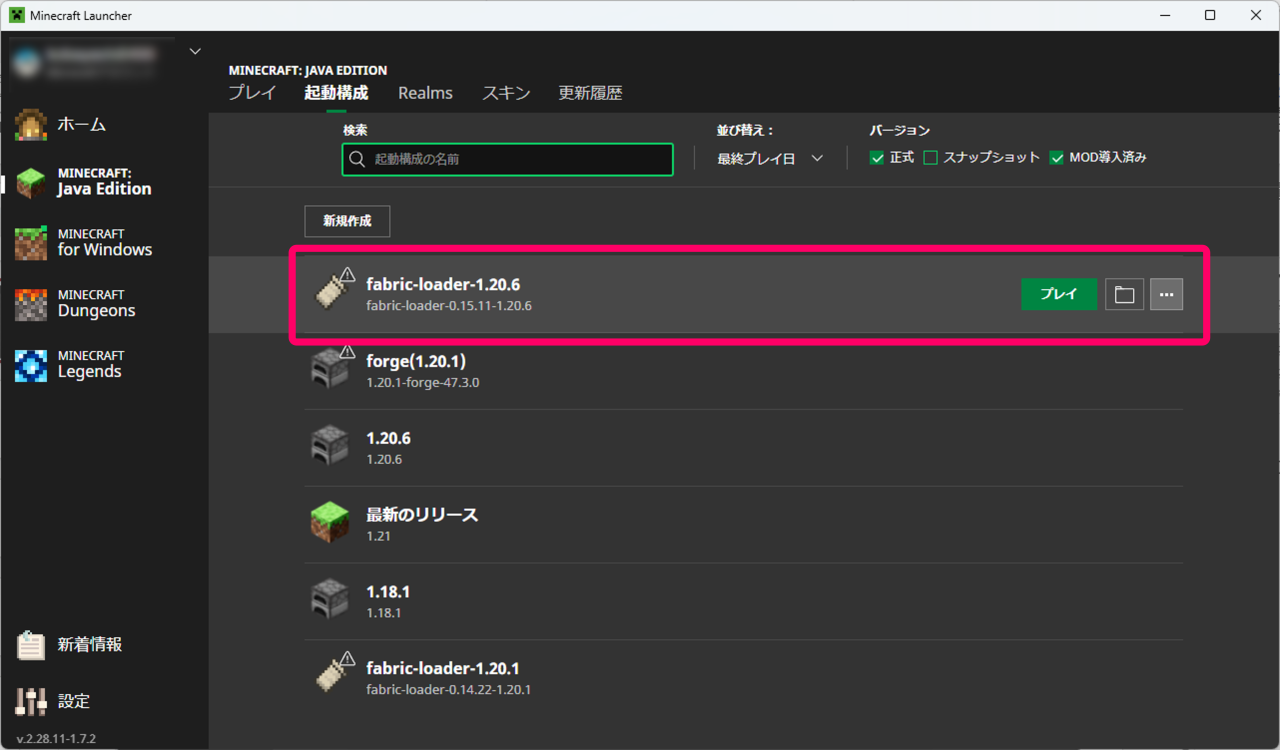This screenshot has width=1280, height=750.
Task: Expand the account menu chevron
Action: point(195,52)
